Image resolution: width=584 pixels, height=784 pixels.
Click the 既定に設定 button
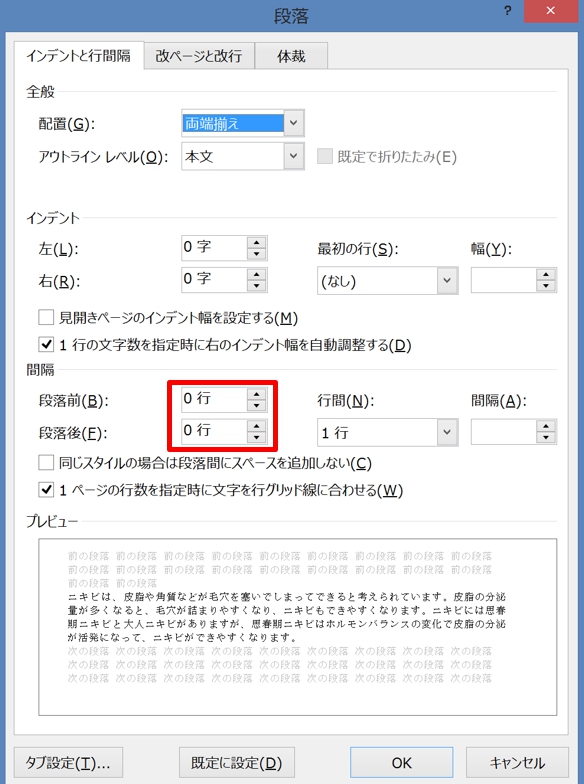pyautogui.click(x=236, y=762)
